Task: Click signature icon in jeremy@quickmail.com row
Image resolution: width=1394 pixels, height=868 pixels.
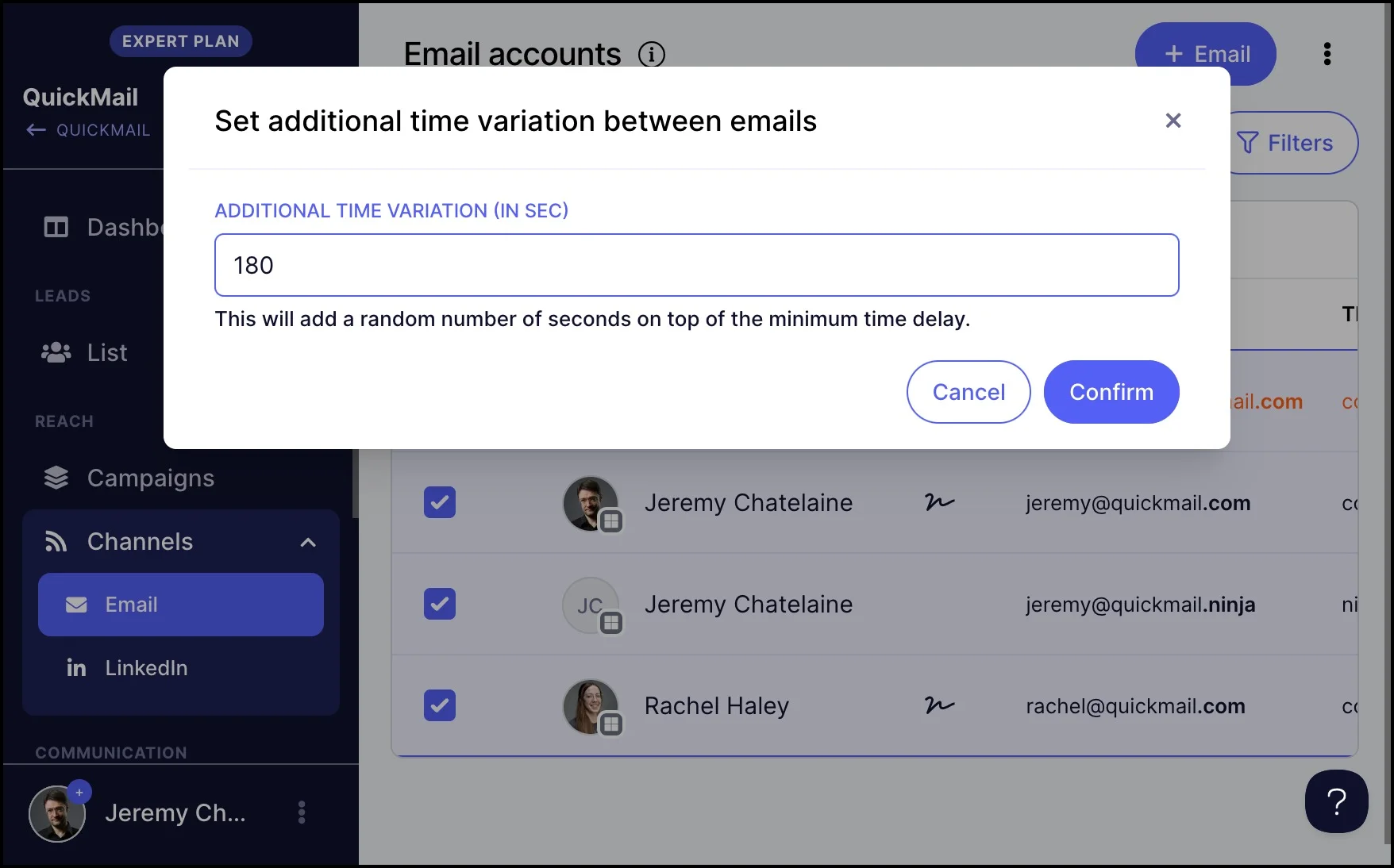Action: click(939, 502)
